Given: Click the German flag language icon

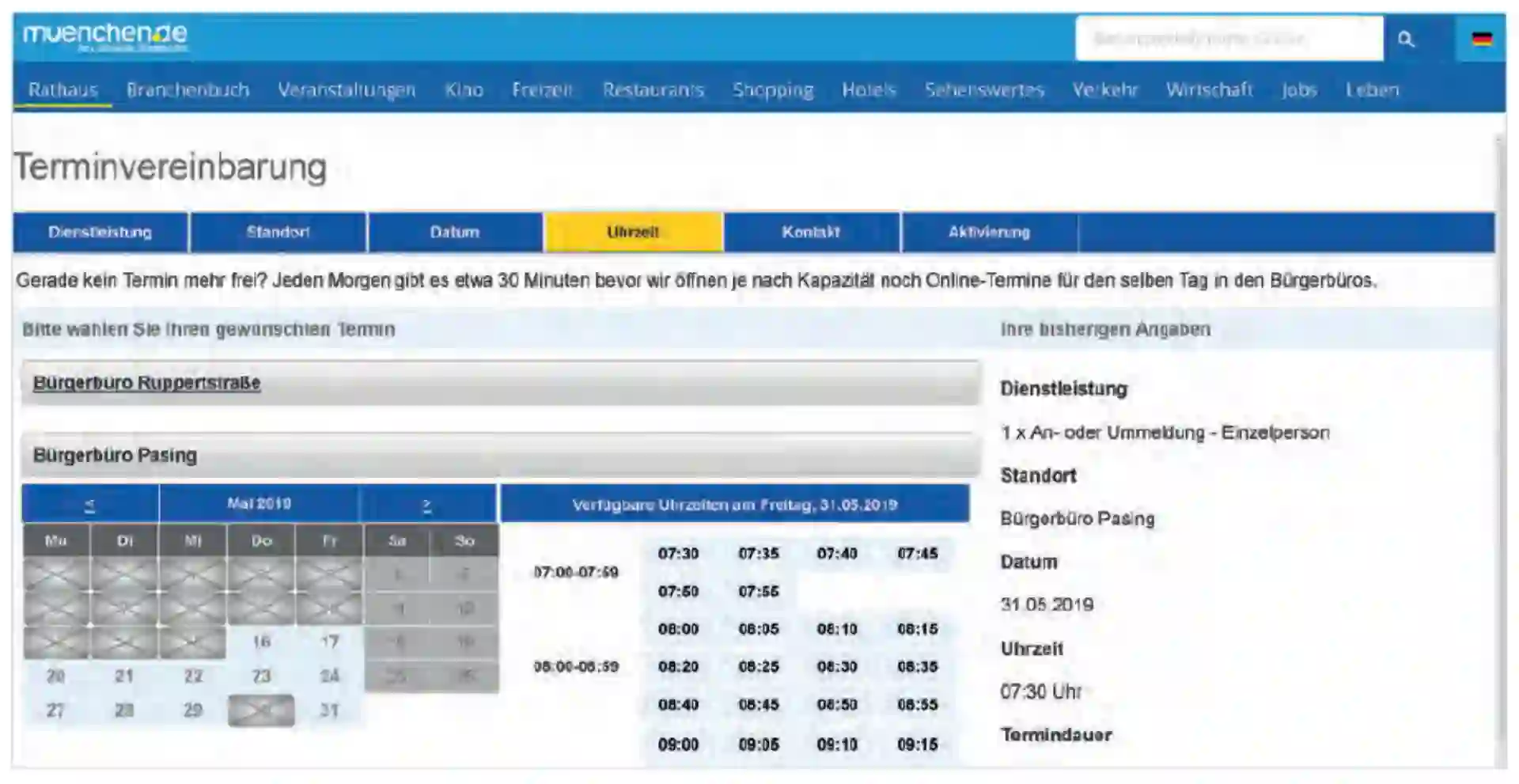Looking at the screenshot, I should click(1481, 39).
